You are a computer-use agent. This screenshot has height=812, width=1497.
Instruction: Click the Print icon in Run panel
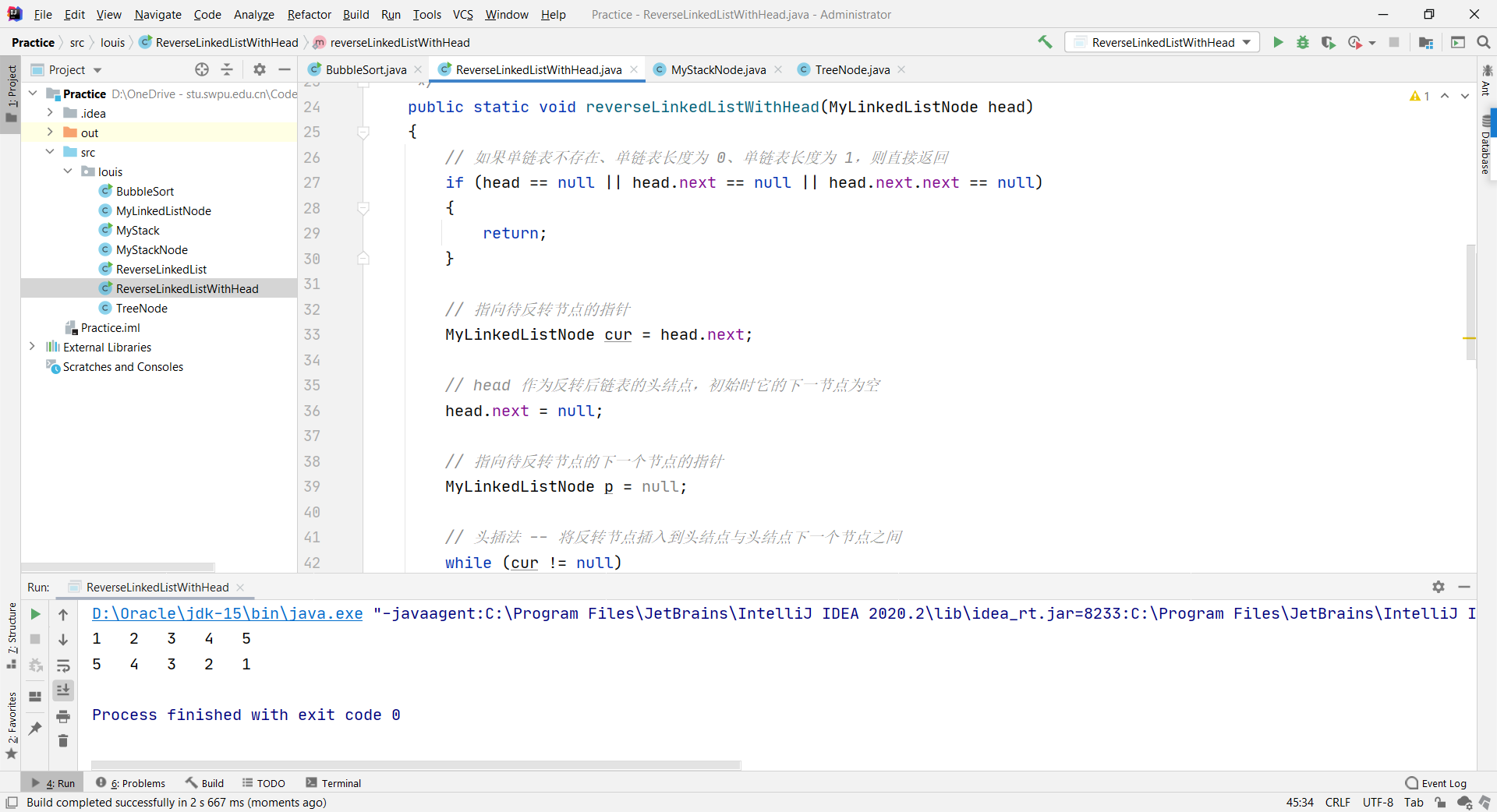click(63, 716)
